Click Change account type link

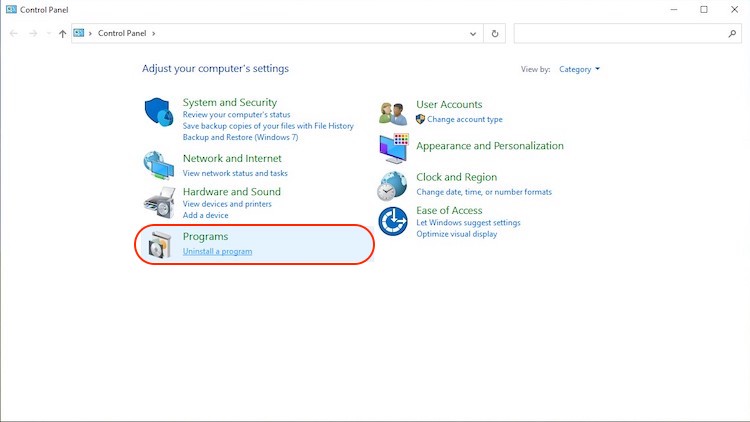coord(464,119)
